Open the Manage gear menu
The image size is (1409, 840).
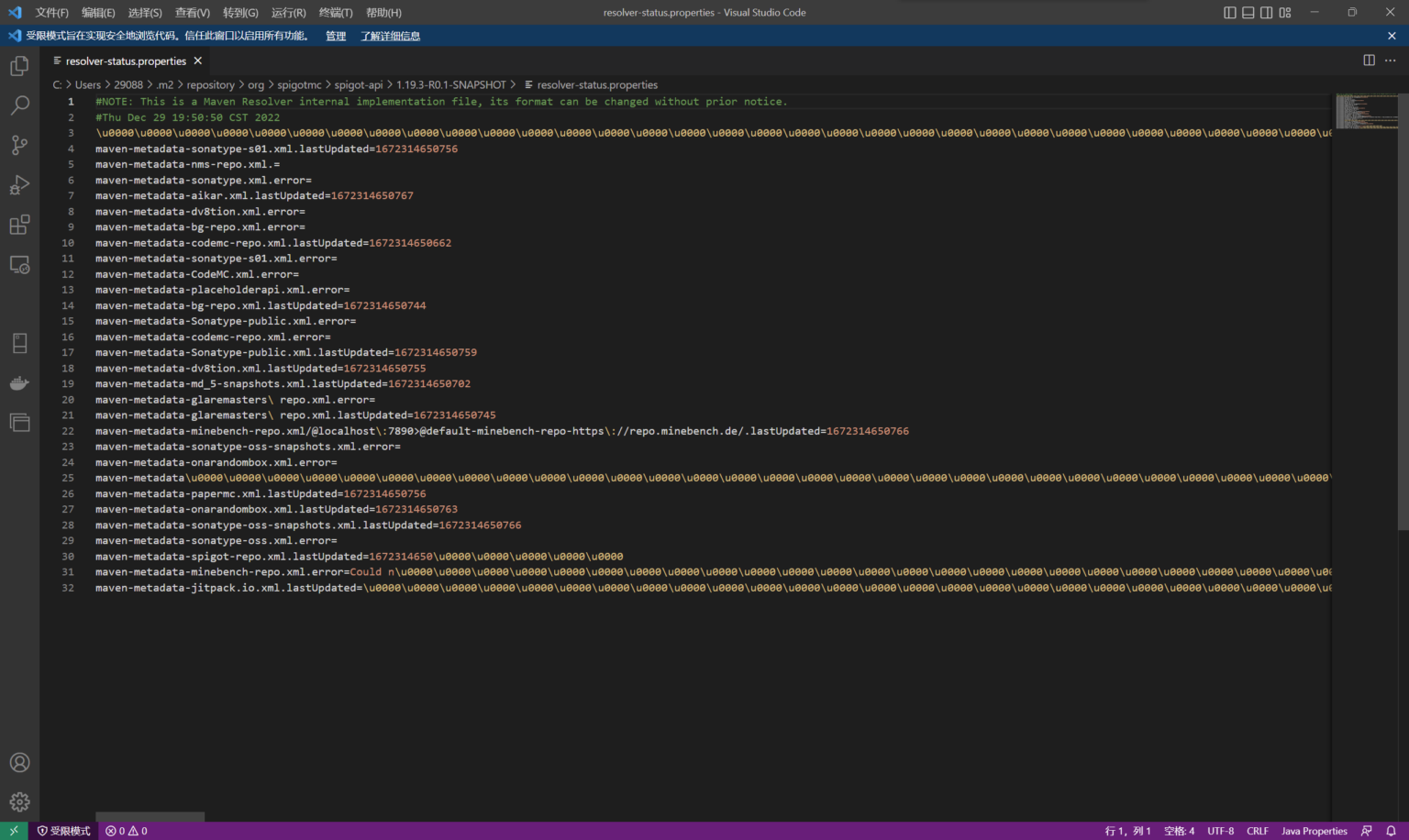click(19, 801)
